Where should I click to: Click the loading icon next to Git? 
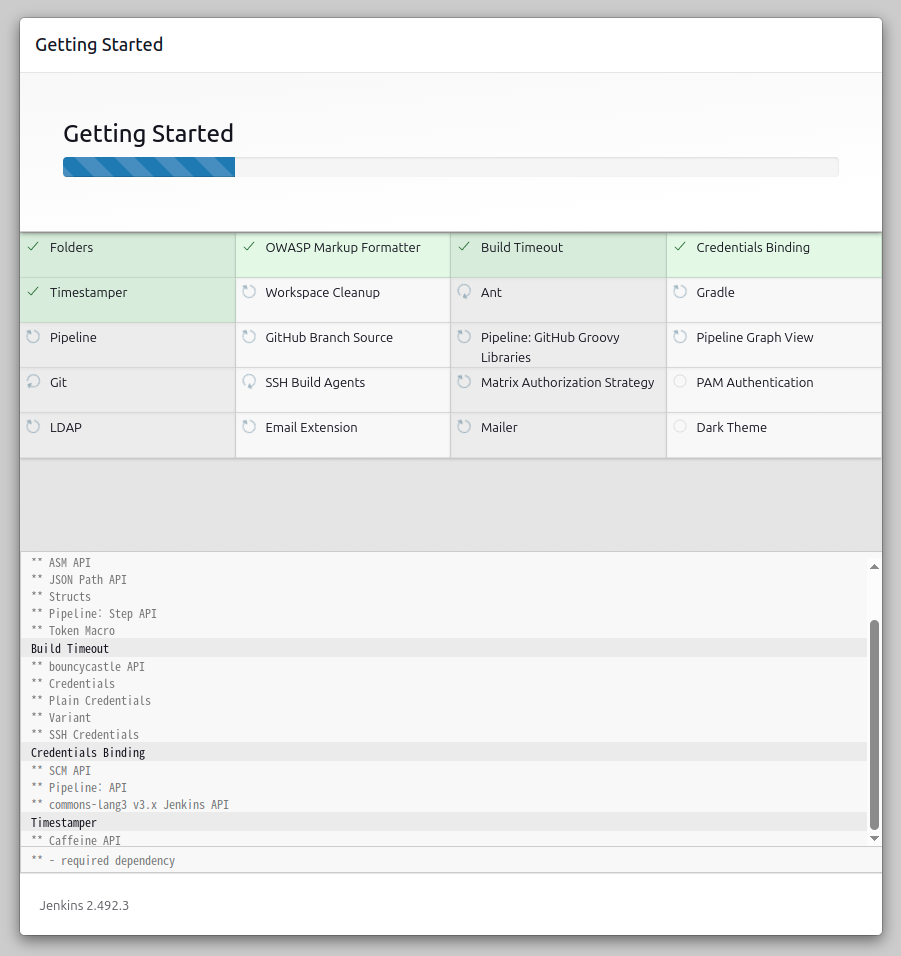click(33, 382)
